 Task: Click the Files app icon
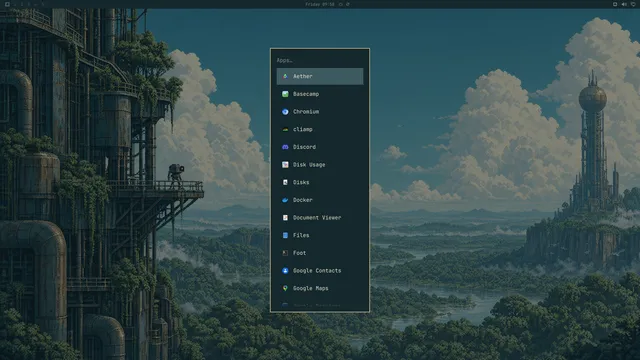(x=285, y=235)
